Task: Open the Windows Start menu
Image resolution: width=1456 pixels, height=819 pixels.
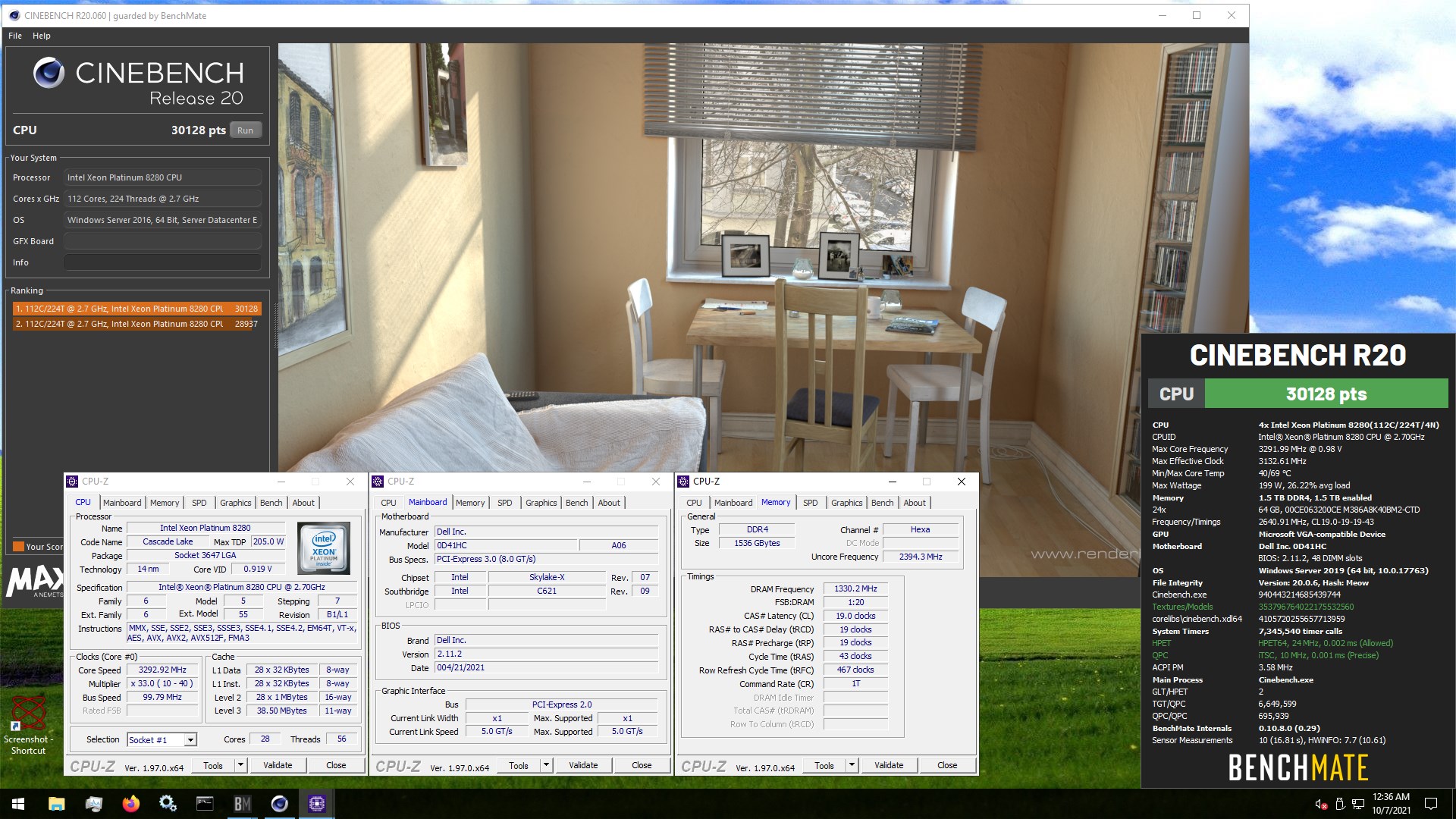Action: tap(18, 804)
